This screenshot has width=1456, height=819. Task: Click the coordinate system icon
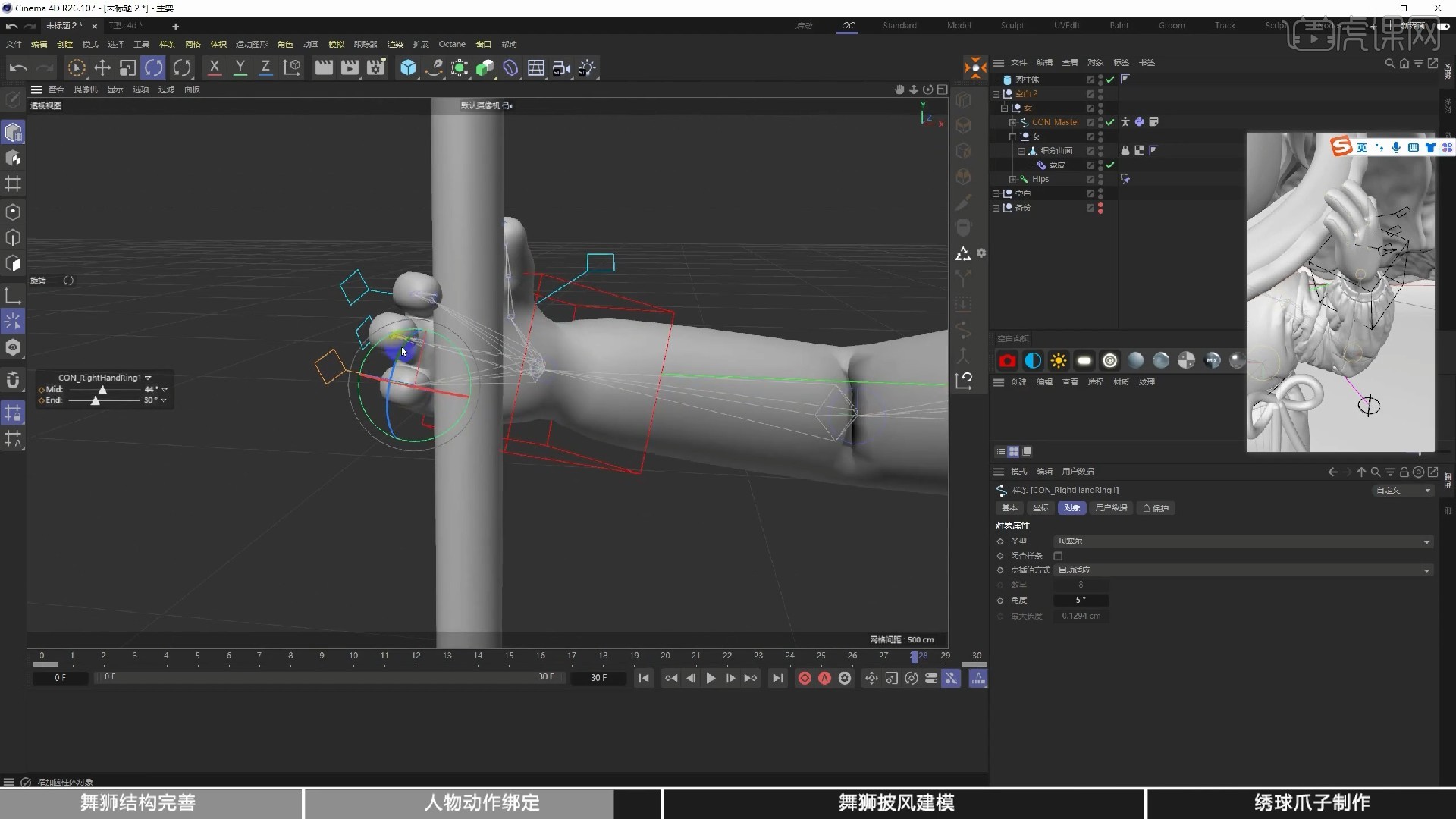(292, 68)
